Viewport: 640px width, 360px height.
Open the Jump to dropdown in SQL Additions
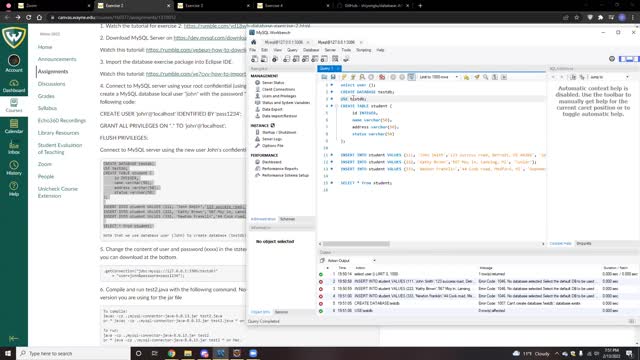pos(609,77)
